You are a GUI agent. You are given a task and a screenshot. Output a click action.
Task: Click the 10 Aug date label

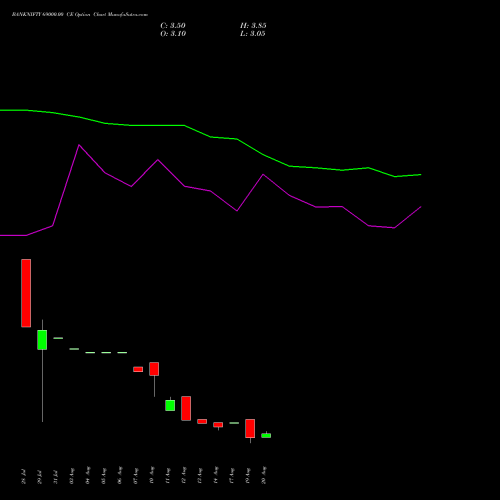click(x=152, y=476)
